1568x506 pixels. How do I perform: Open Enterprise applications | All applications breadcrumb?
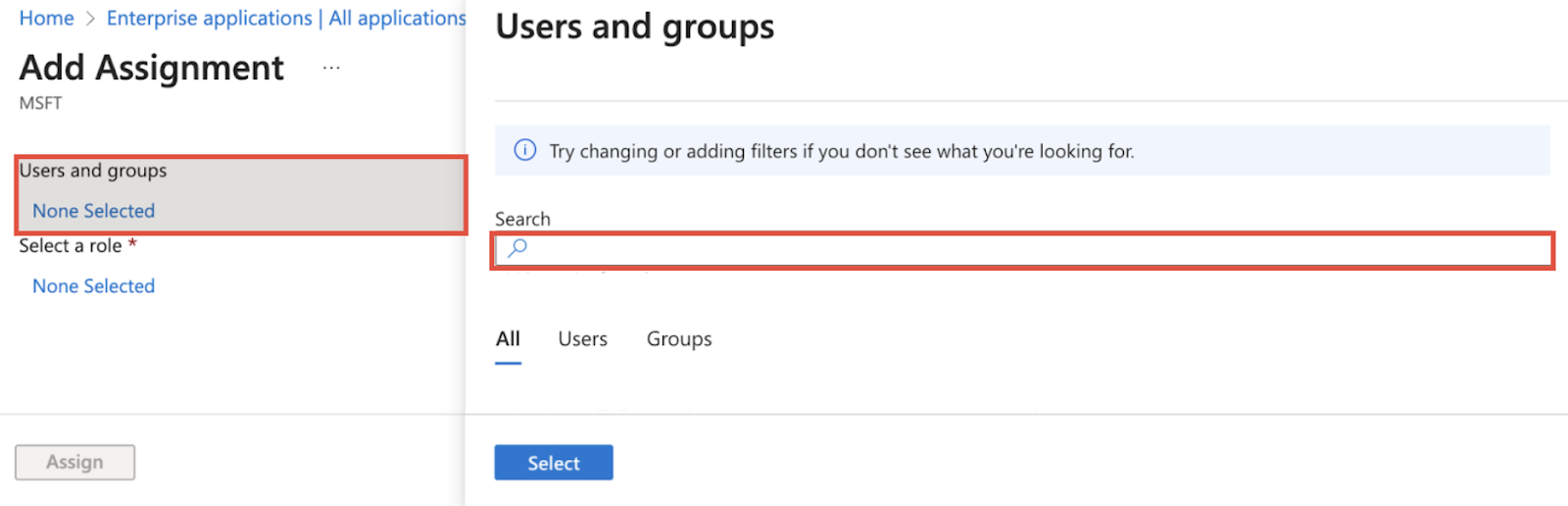click(x=286, y=19)
